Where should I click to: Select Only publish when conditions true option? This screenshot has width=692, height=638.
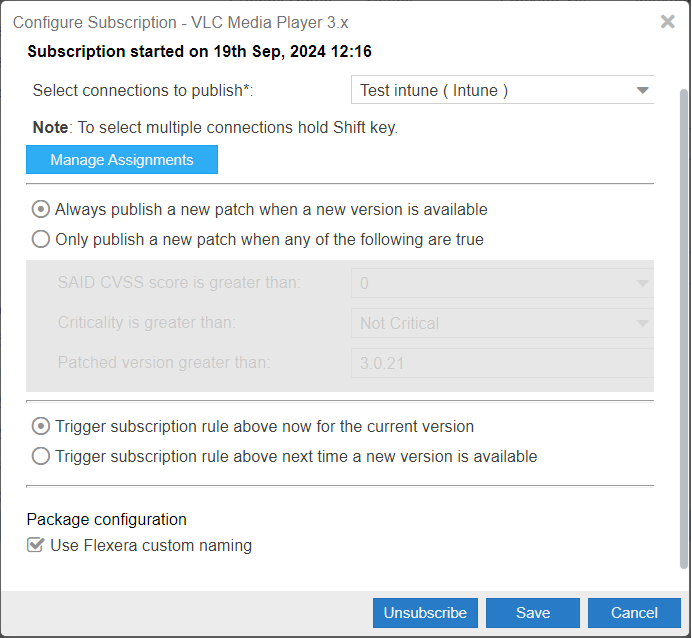tap(41, 239)
